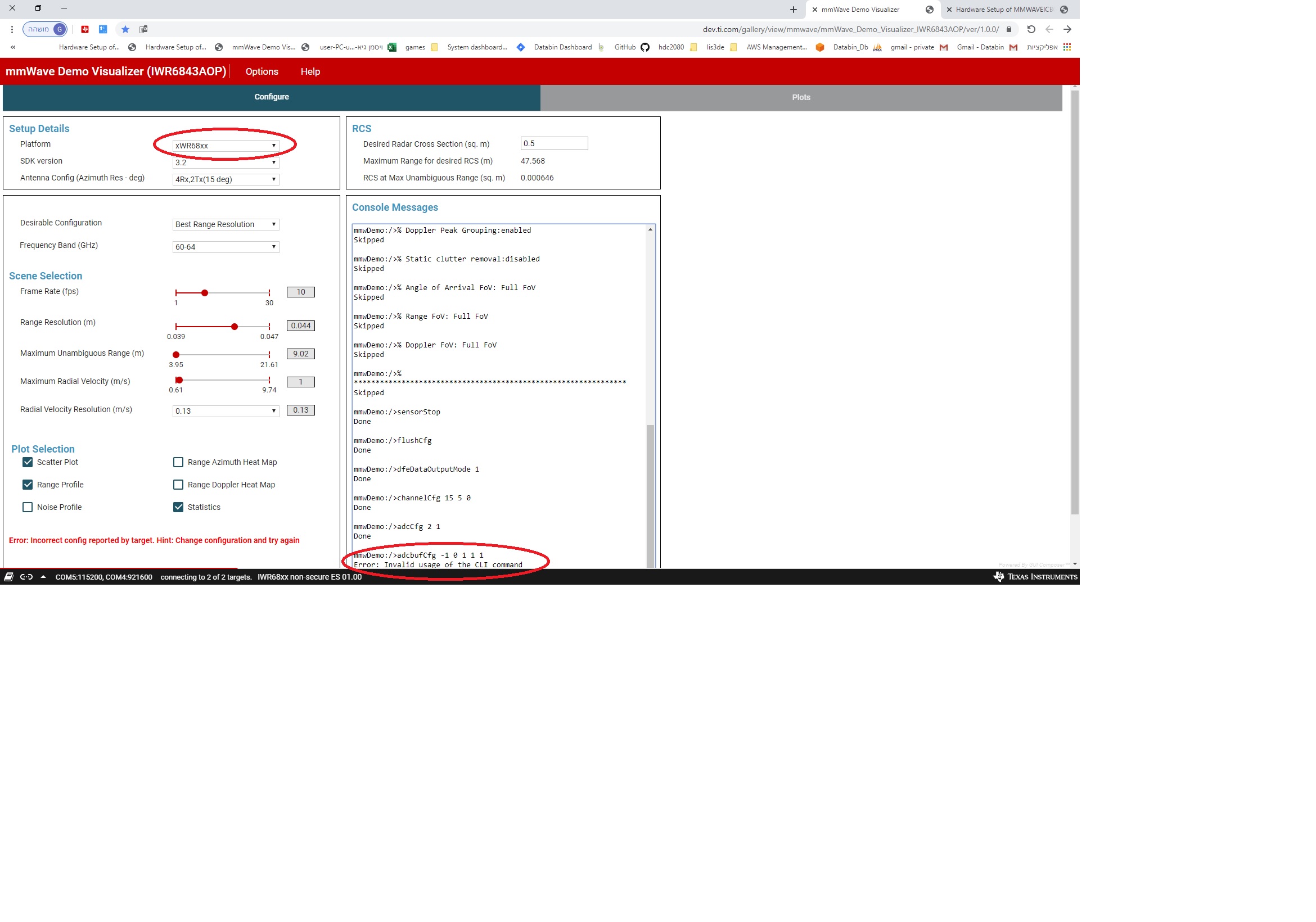Click the browser reload icon
The width and height of the screenshot is (1316, 922).
tap(1030, 29)
